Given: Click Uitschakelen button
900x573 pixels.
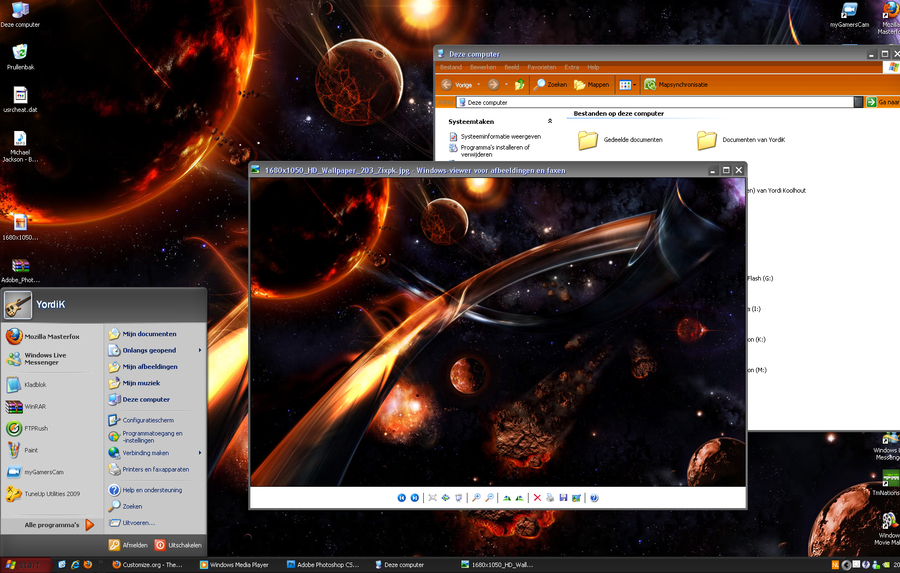Looking at the screenshot, I should (x=178, y=545).
